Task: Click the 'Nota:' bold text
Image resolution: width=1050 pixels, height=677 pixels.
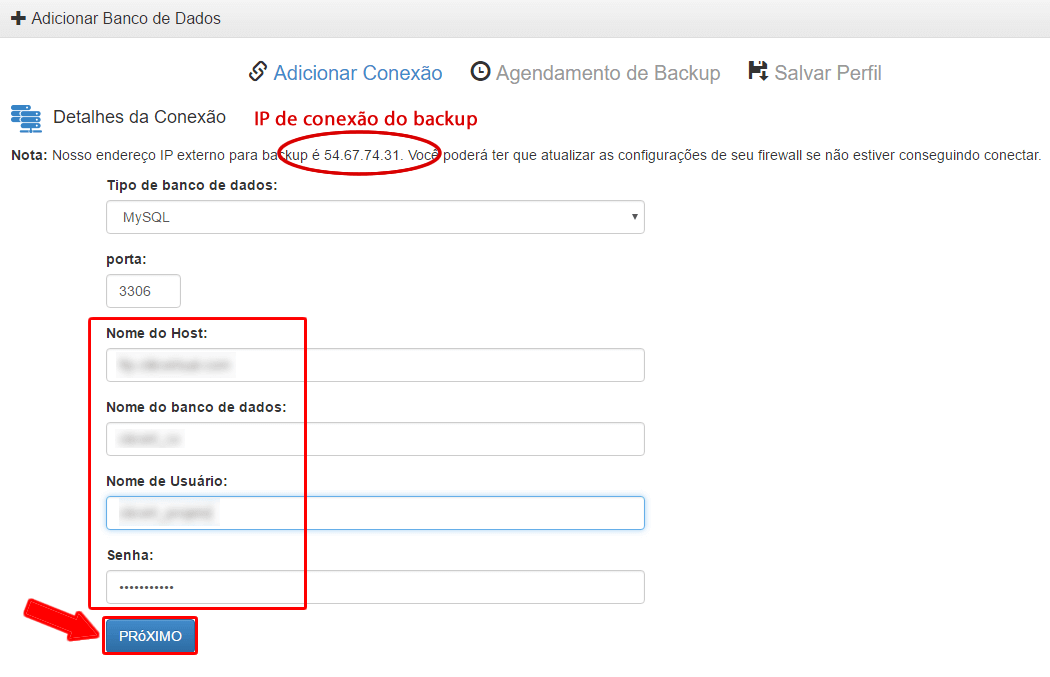Action: click(29, 155)
